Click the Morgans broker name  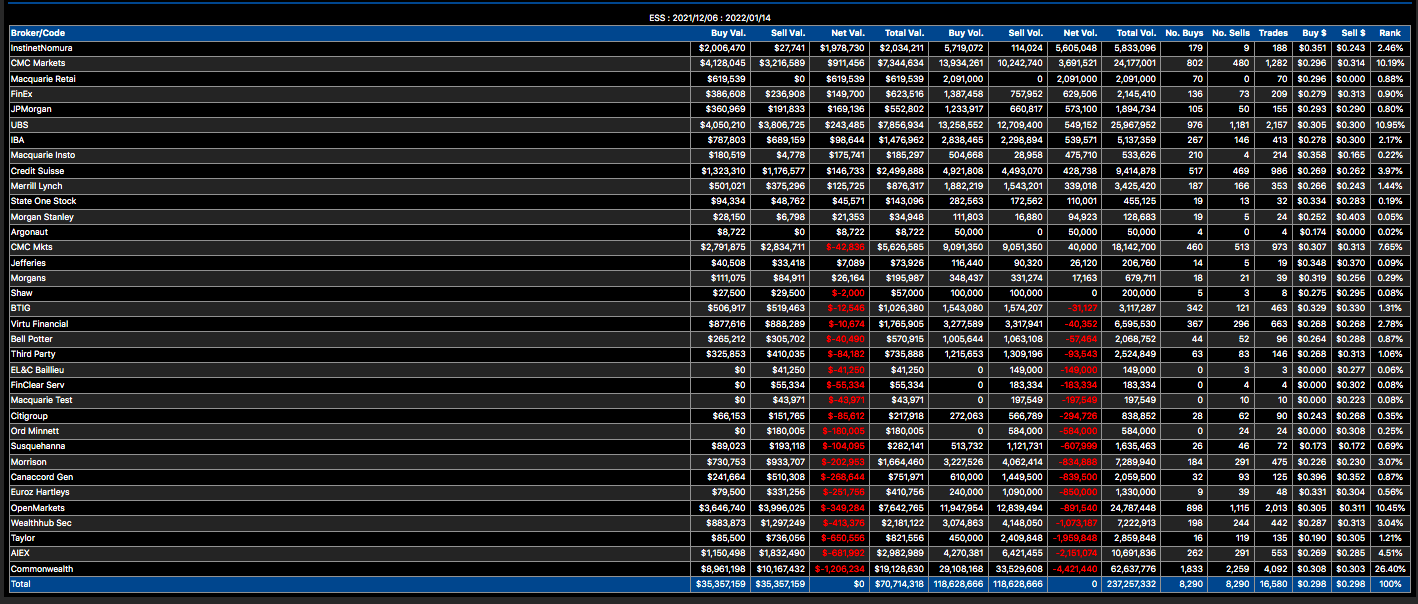coord(28,278)
